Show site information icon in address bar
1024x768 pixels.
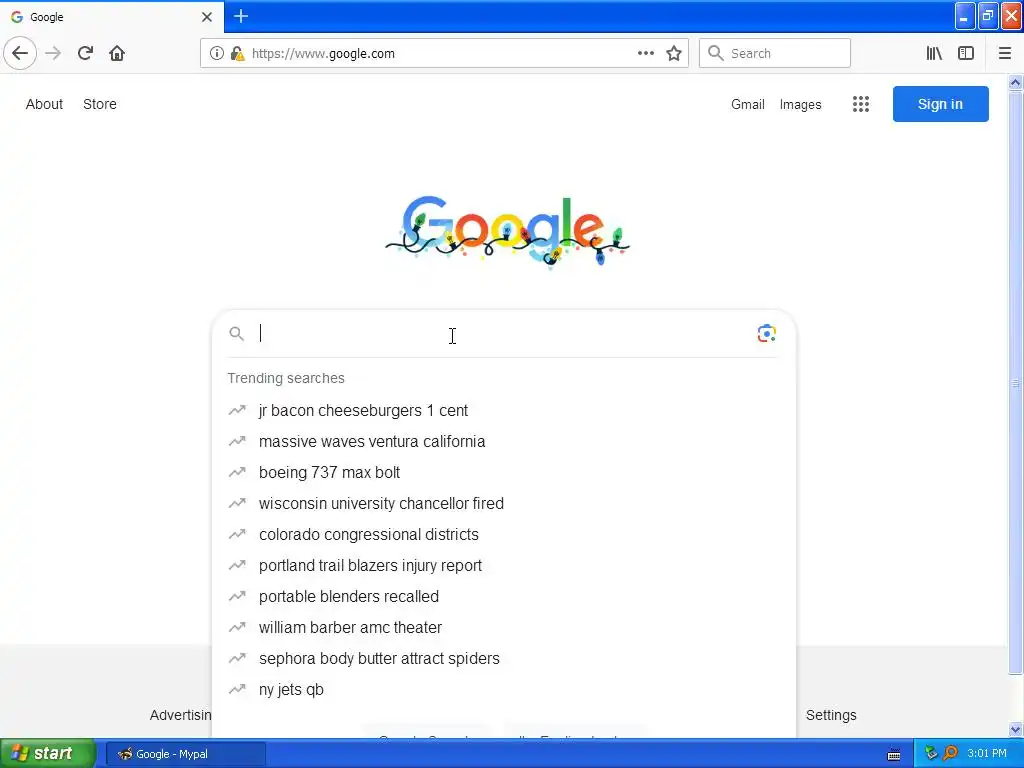point(216,54)
